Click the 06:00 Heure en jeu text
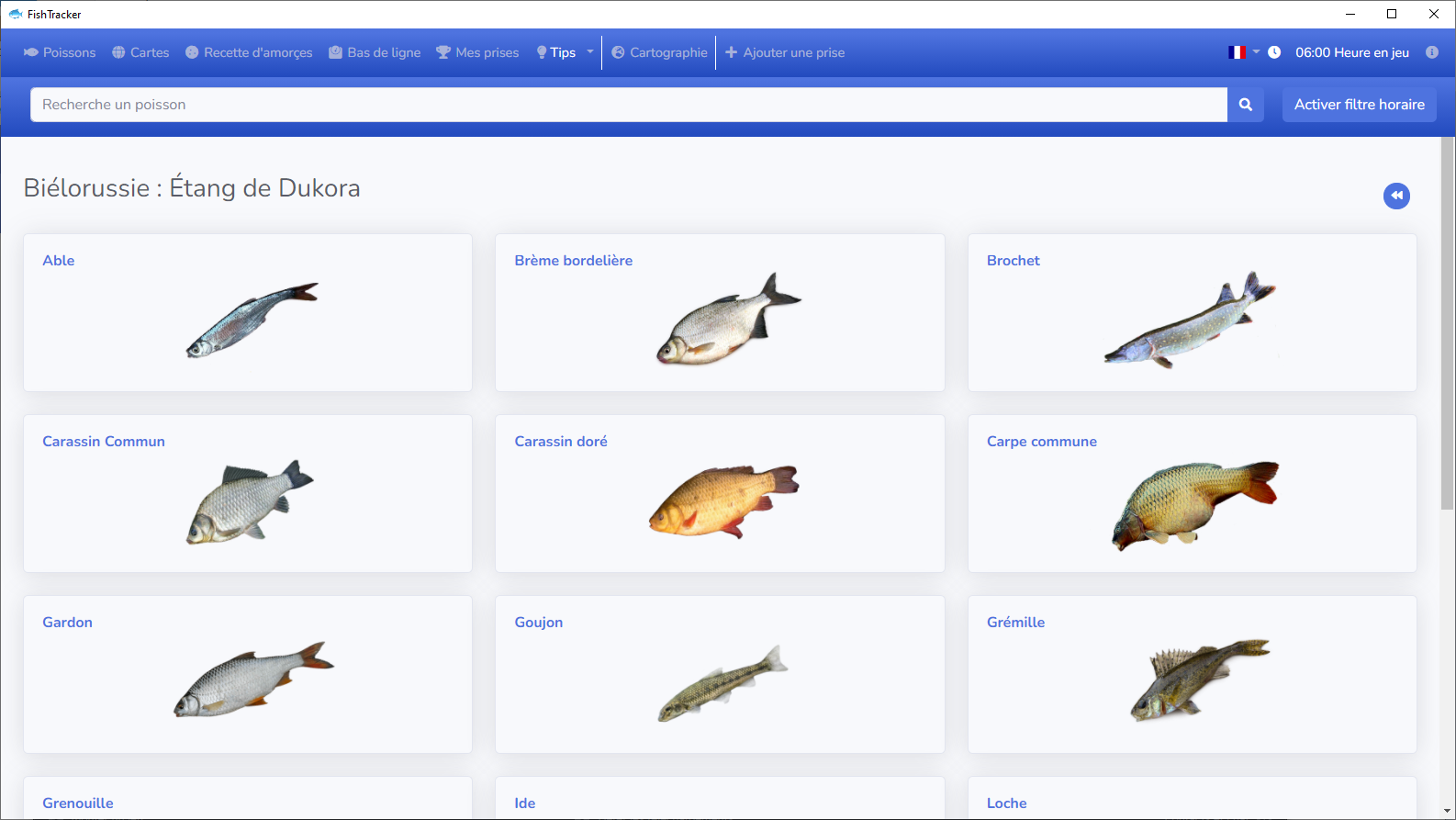This screenshot has width=1456, height=820. [1352, 52]
